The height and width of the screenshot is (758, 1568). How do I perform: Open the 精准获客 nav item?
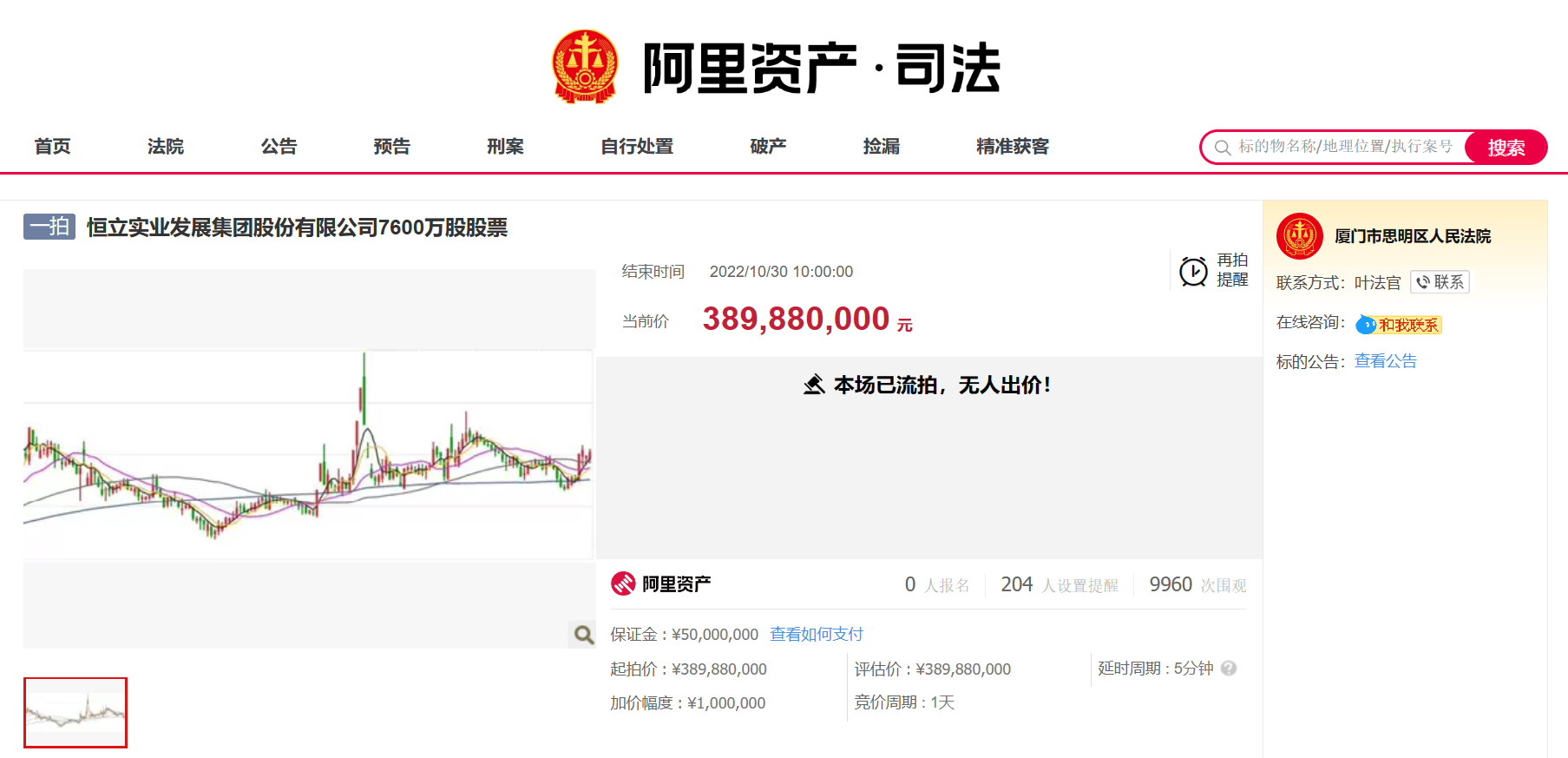[x=1013, y=146]
